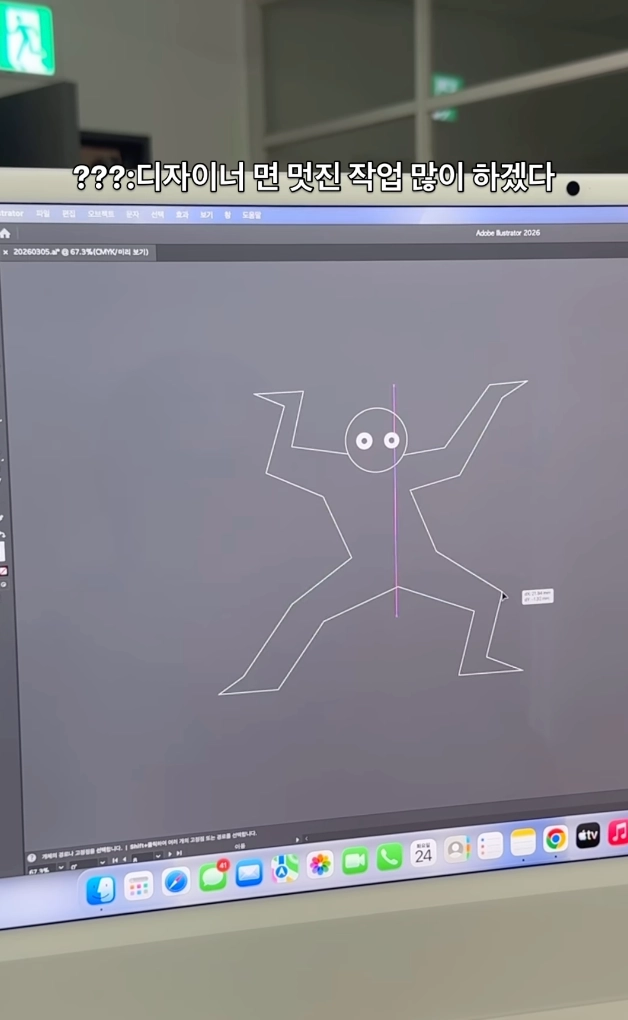Viewport: 628px width, 1020px height.
Task: Open the Calendar app showing 24
Action: (x=423, y=853)
